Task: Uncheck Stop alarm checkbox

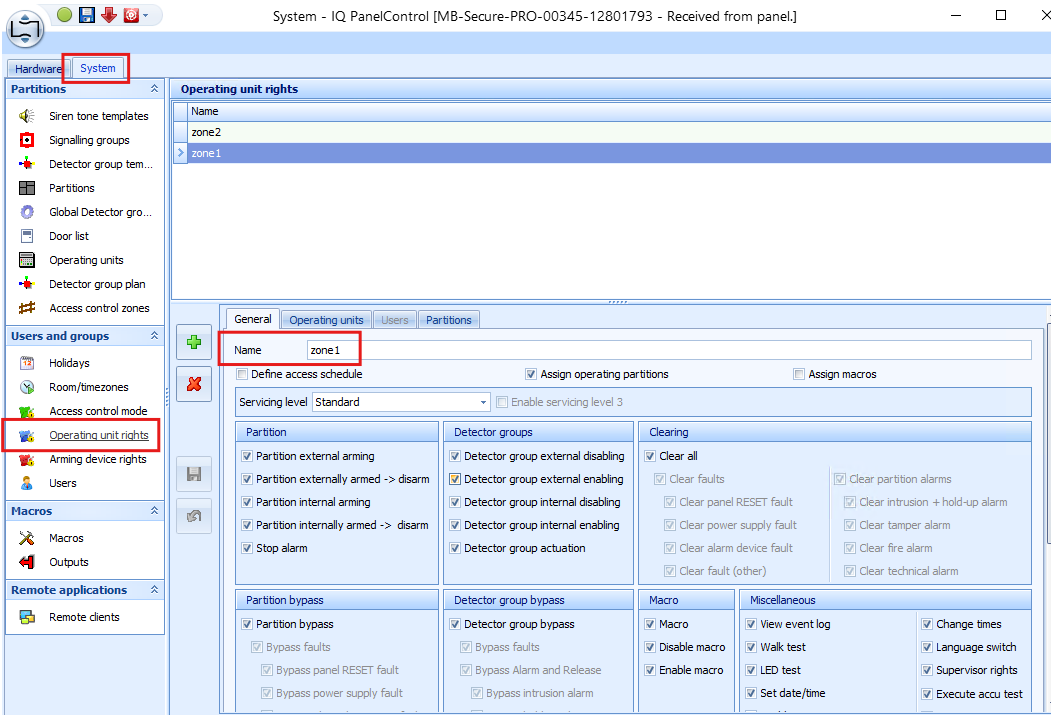Action: pos(247,548)
